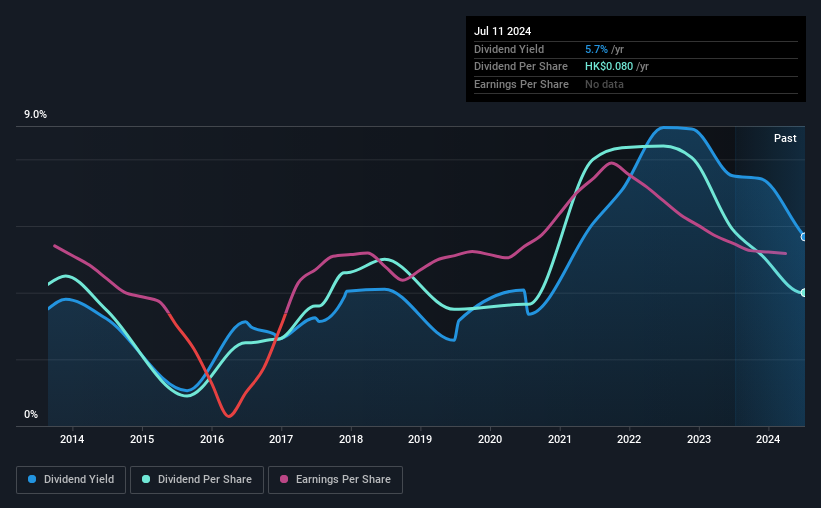Click the 2014 x-axis label
This screenshot has width=821, height=508.
coord(72,439)
